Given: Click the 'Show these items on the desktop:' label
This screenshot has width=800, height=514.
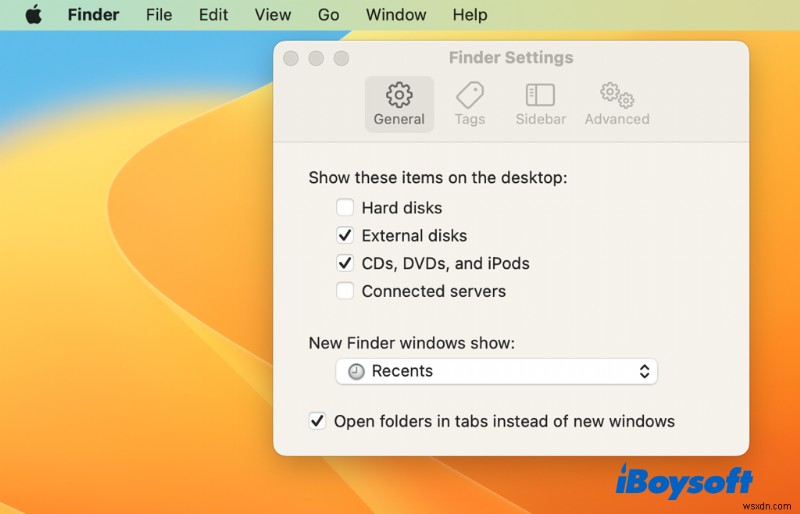Looking at the screenshot, I should [438, 178].
